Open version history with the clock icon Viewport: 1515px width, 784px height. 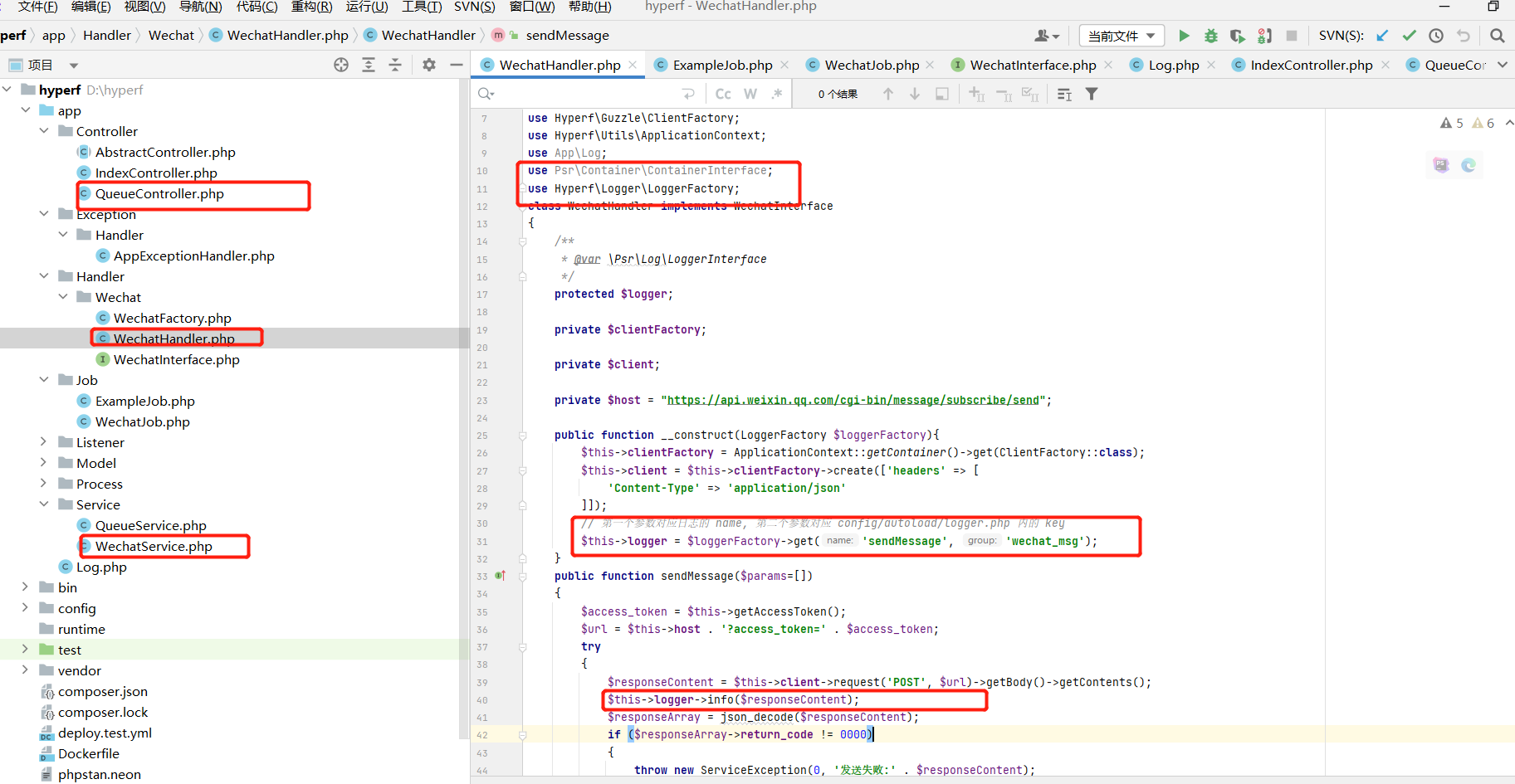click(1436, 36)
